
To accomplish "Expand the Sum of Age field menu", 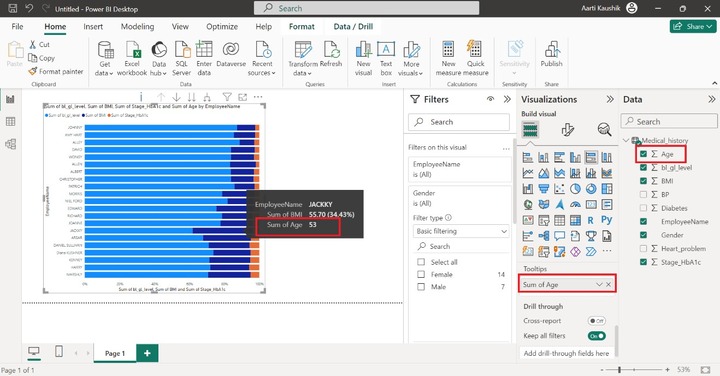I will pos(599,285).
